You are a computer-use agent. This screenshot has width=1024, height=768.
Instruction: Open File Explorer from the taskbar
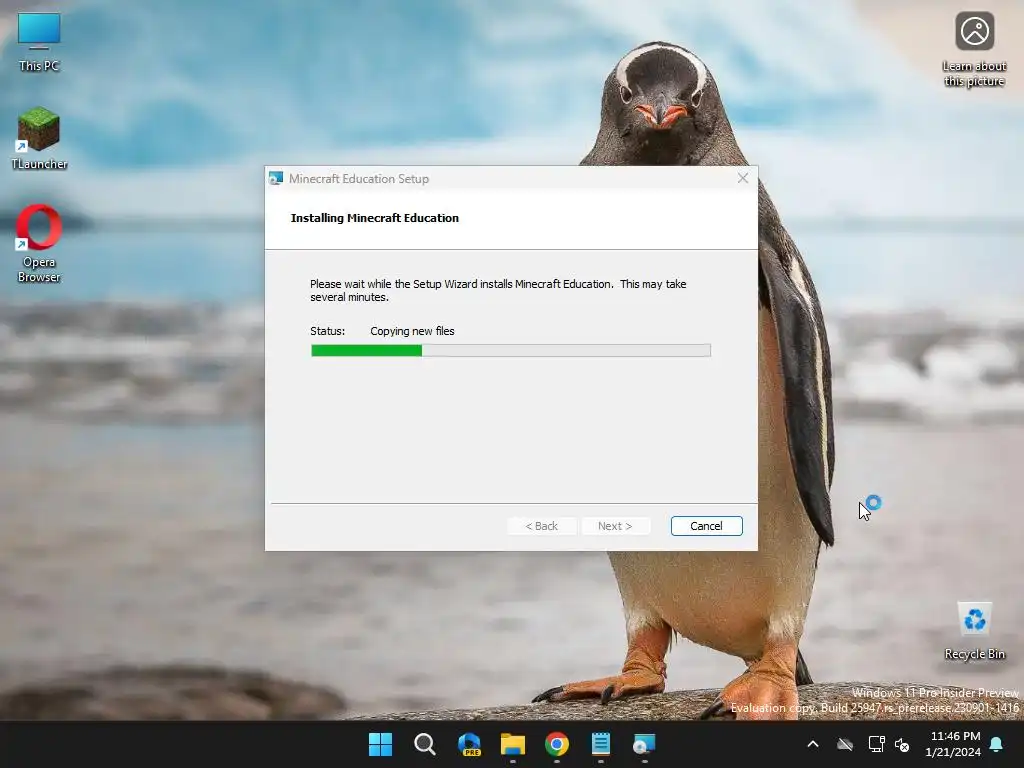[x=513, y=744]
